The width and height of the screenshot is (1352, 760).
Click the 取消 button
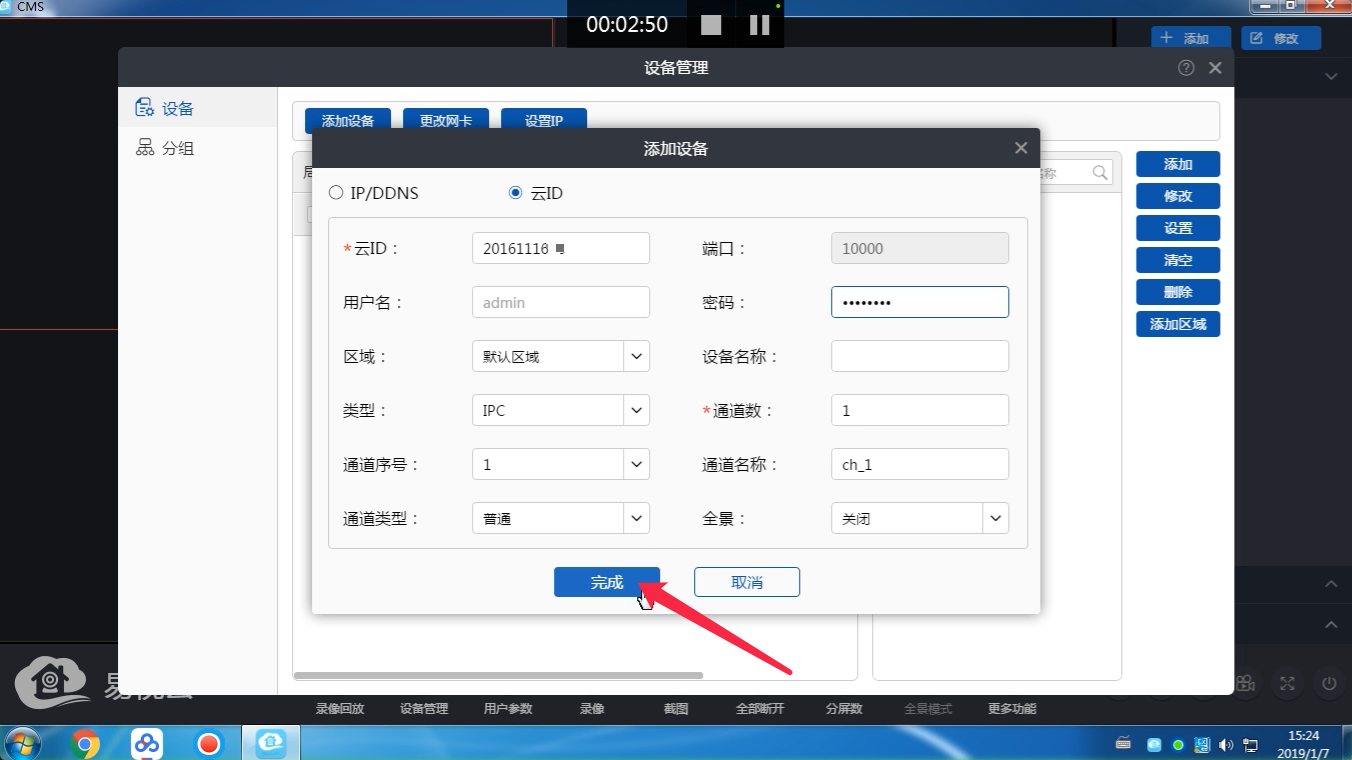coord(747,582)
